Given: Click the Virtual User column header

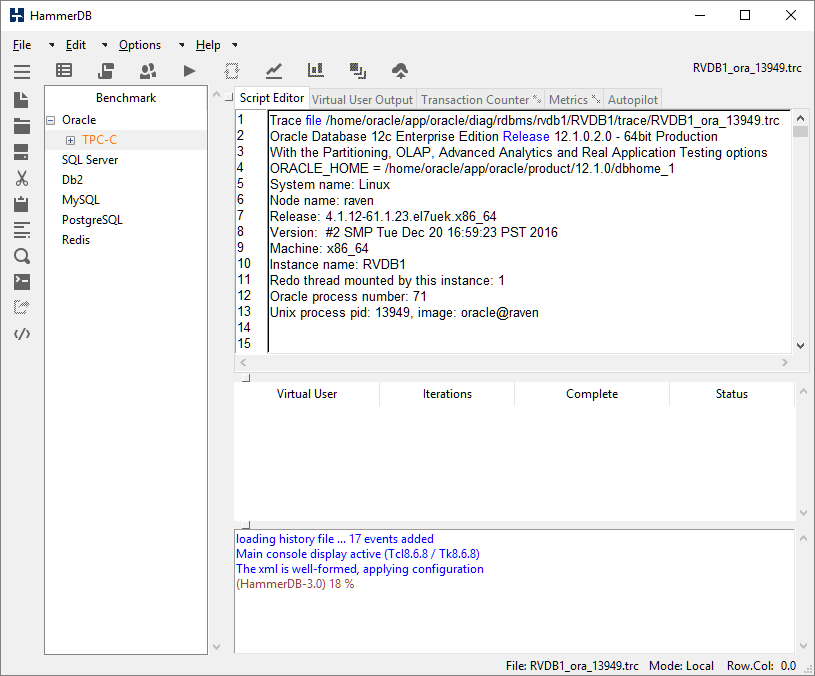Looking at the screenshot, I should 307,394.
